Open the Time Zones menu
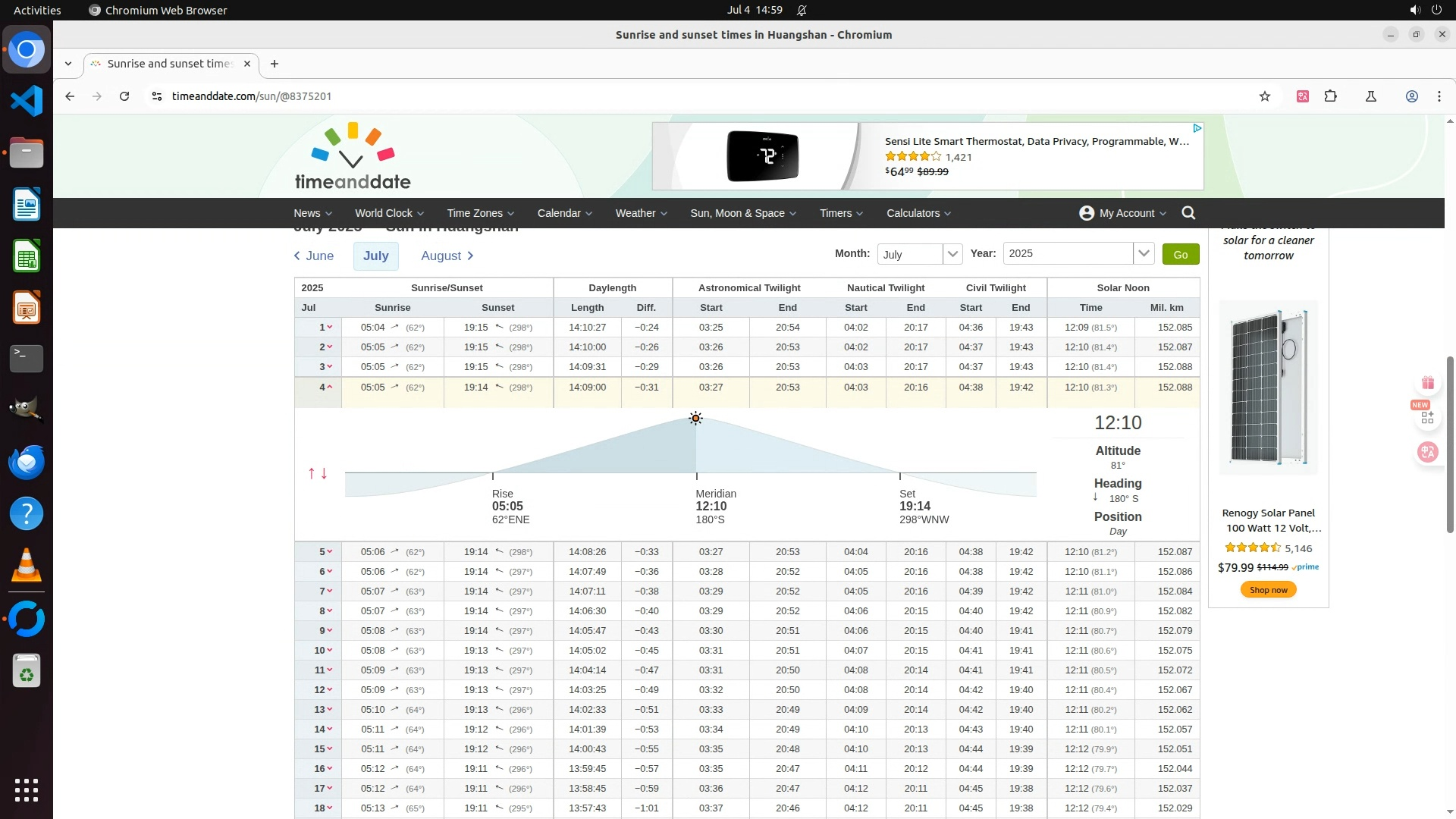The image size is (1456, 819). (x=480, y=213)
